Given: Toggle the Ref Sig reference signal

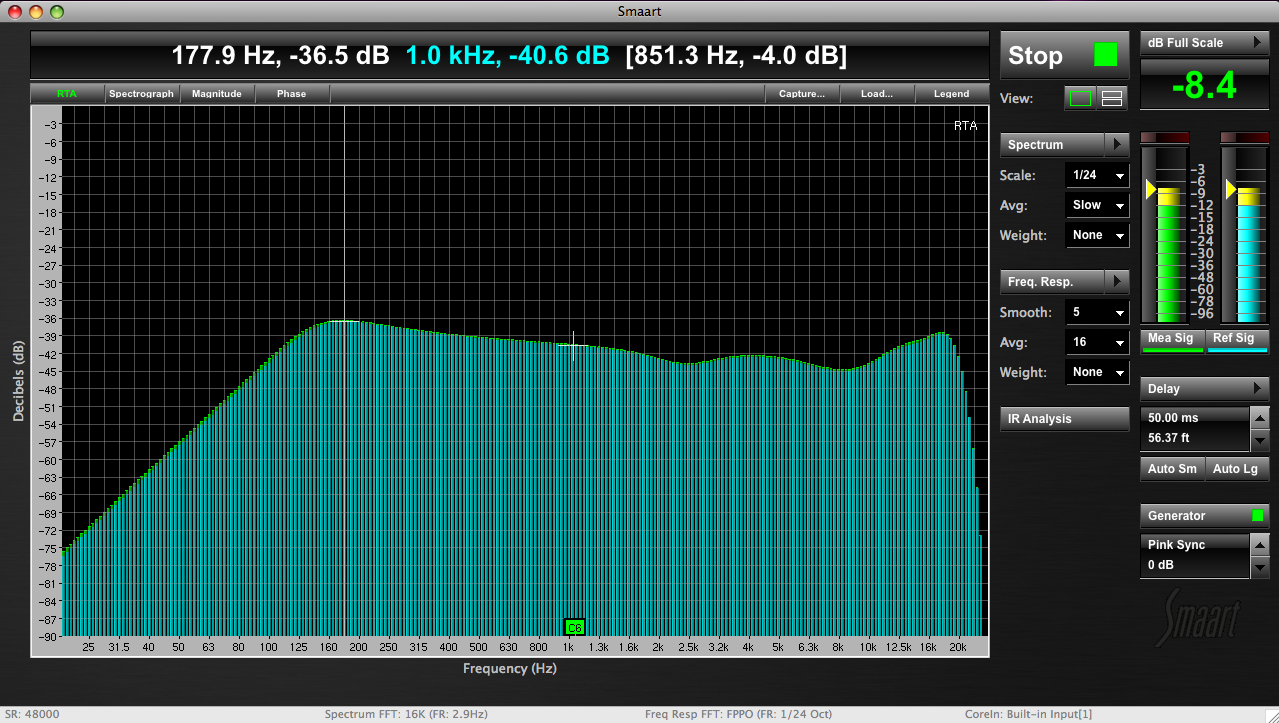Looking at the screenshot, I should coord(1233,339).
